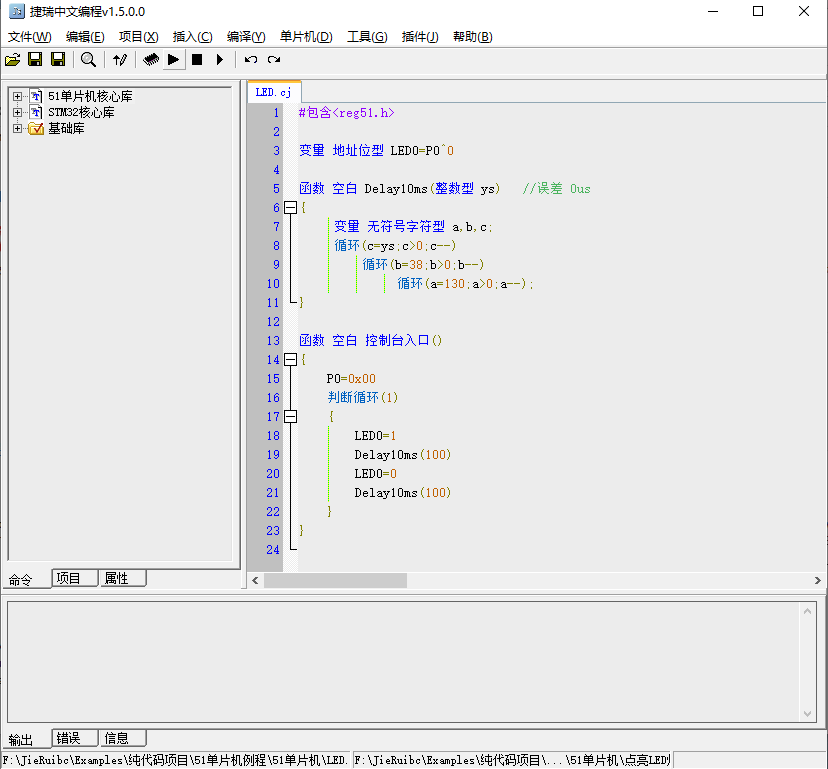Expand the STM32核心库 tree node
The height and width of the screenshot is (769, 828).
(17, 113)
